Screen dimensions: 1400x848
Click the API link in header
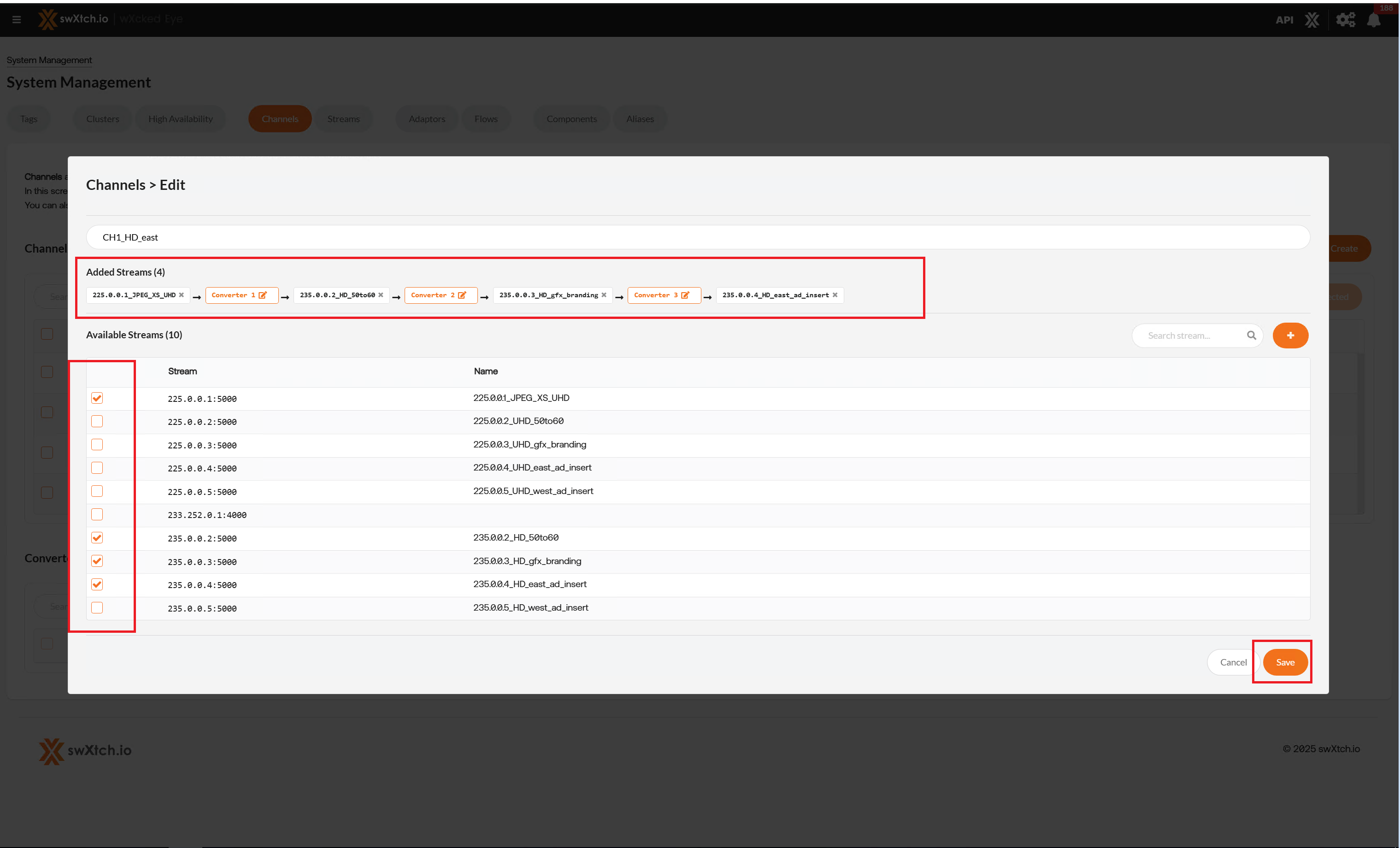(1284, 20)
